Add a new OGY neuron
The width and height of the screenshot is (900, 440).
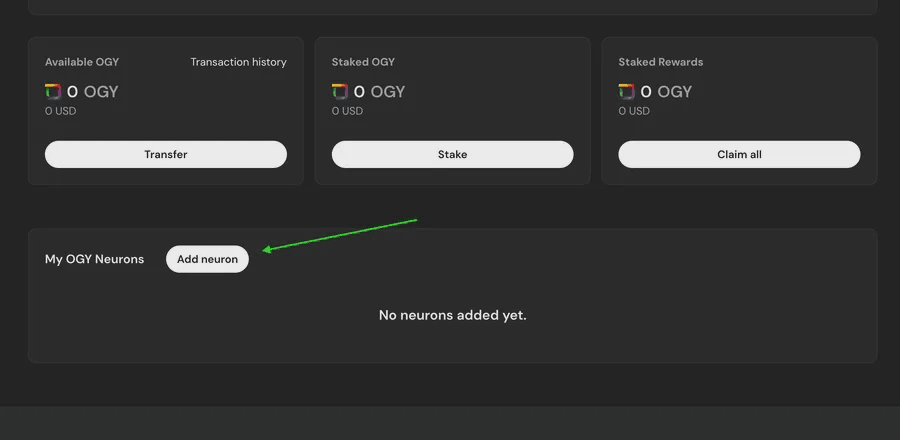[x=207, y=259]
